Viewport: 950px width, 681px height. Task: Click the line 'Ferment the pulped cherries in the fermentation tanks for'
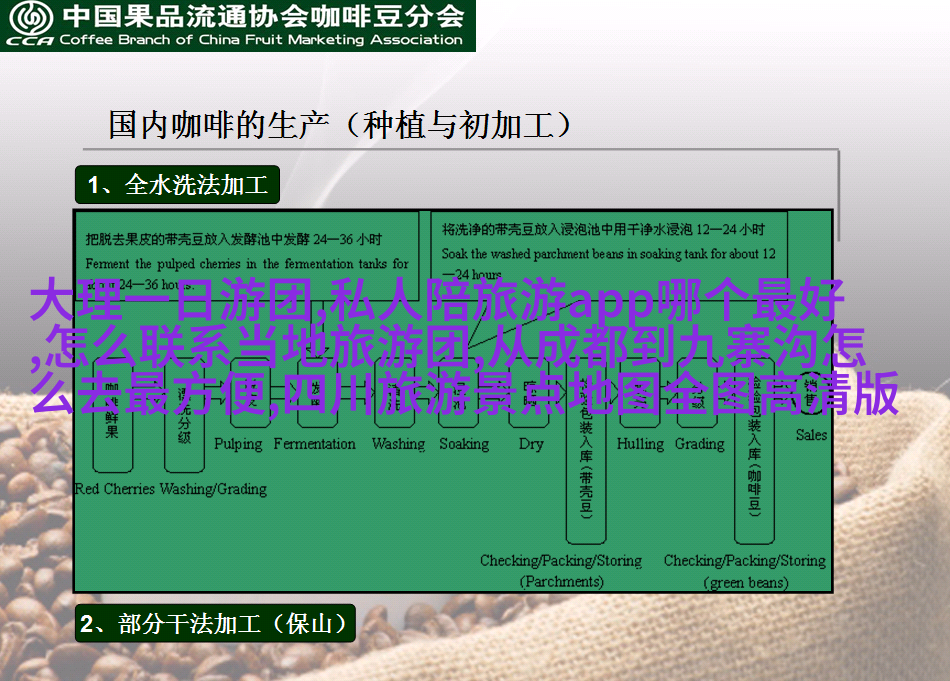[247, 264]
